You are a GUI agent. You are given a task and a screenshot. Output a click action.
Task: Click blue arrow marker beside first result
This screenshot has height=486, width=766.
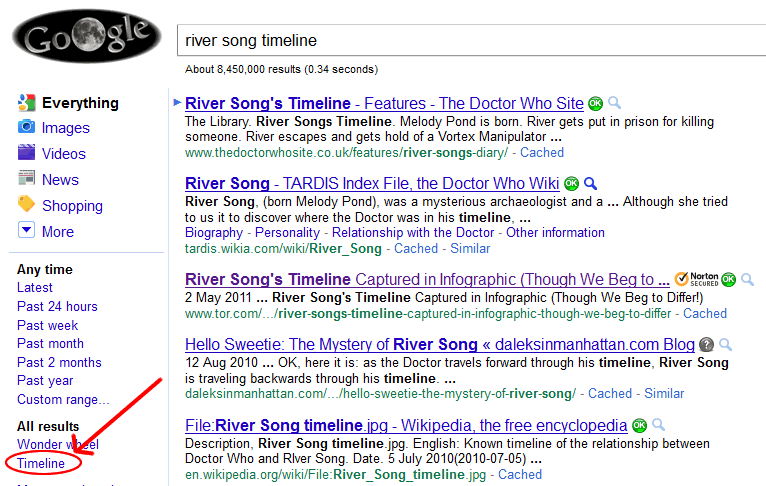[x=177, y=103]
